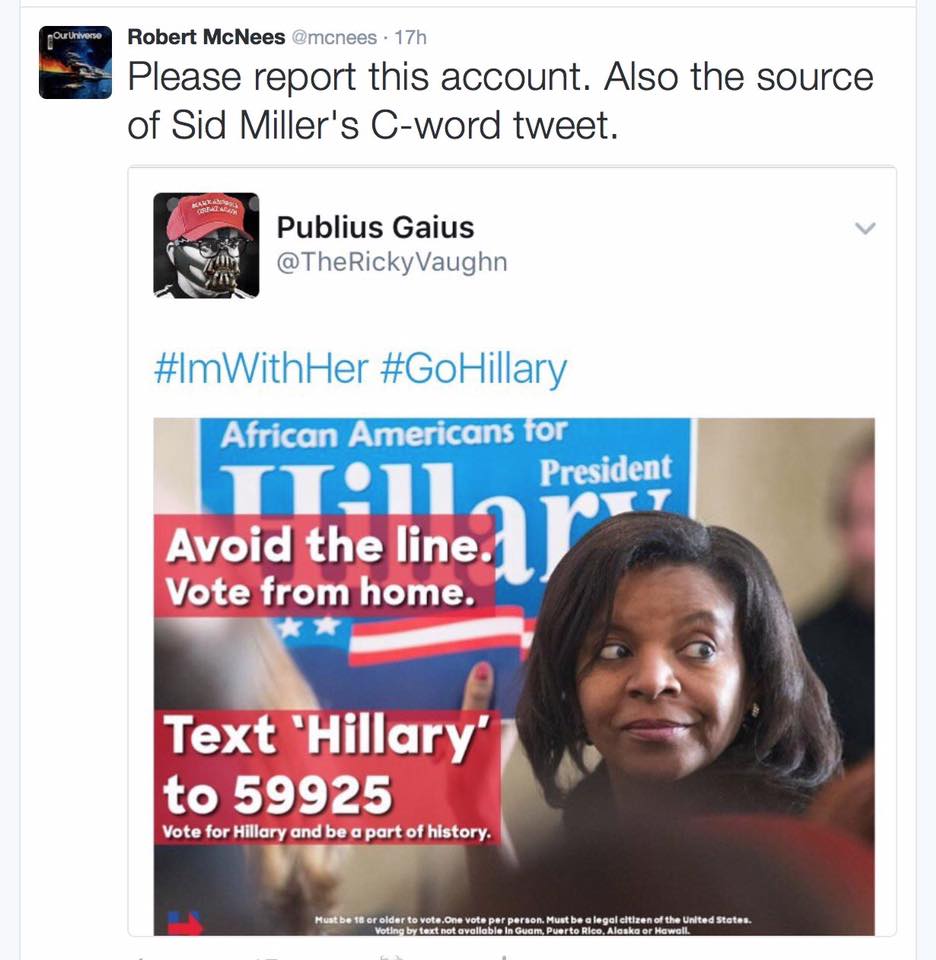
Task: Open the #ImWithHer hashtag
Action: point(261,369)
